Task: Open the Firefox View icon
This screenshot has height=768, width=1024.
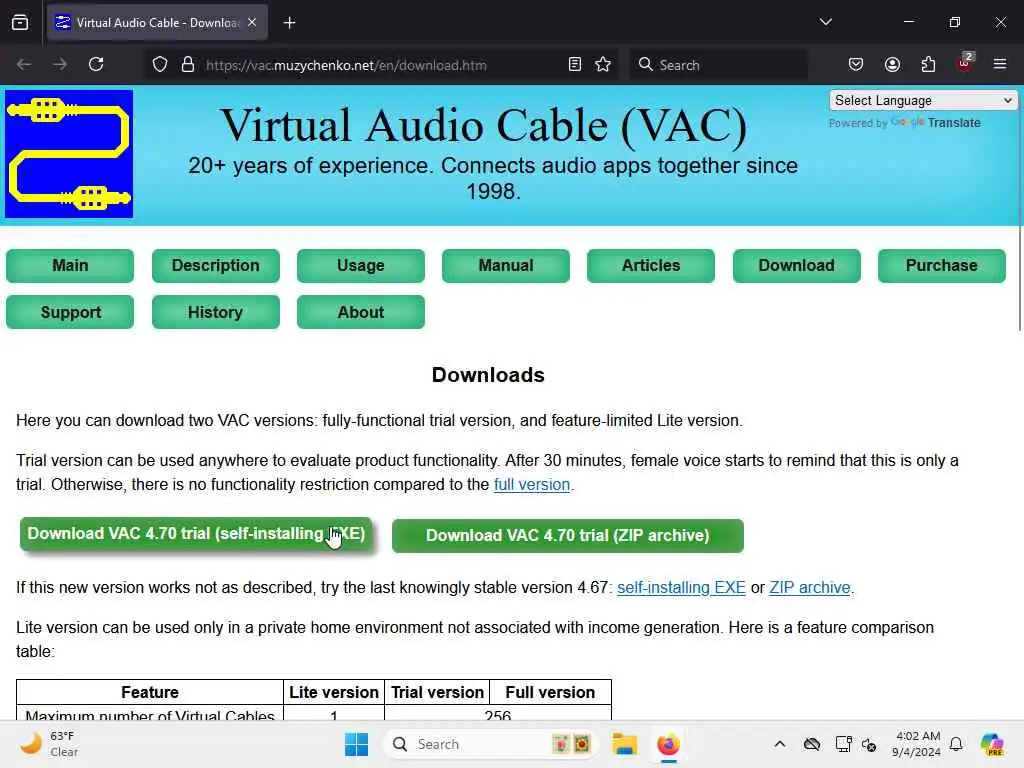Action: pos(20,23)
